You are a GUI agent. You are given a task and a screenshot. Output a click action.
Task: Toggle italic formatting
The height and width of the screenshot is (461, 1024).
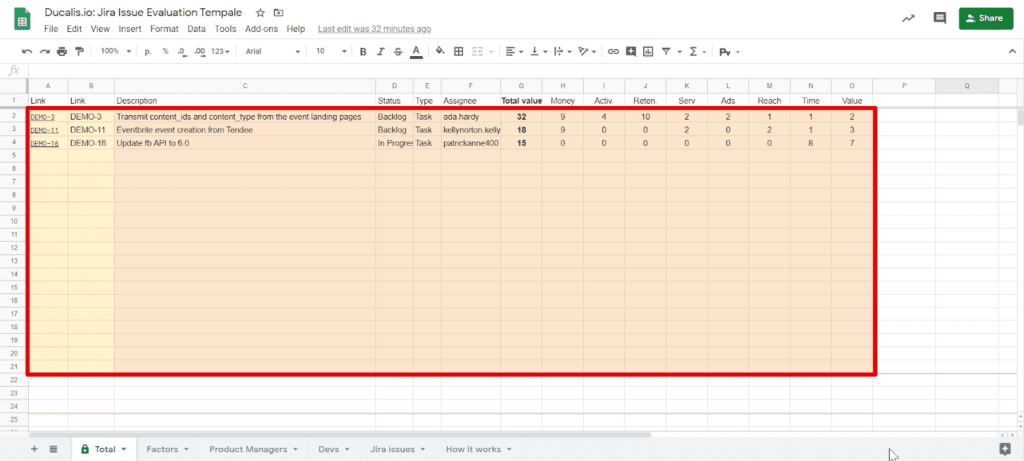click(x=380, y=51)
